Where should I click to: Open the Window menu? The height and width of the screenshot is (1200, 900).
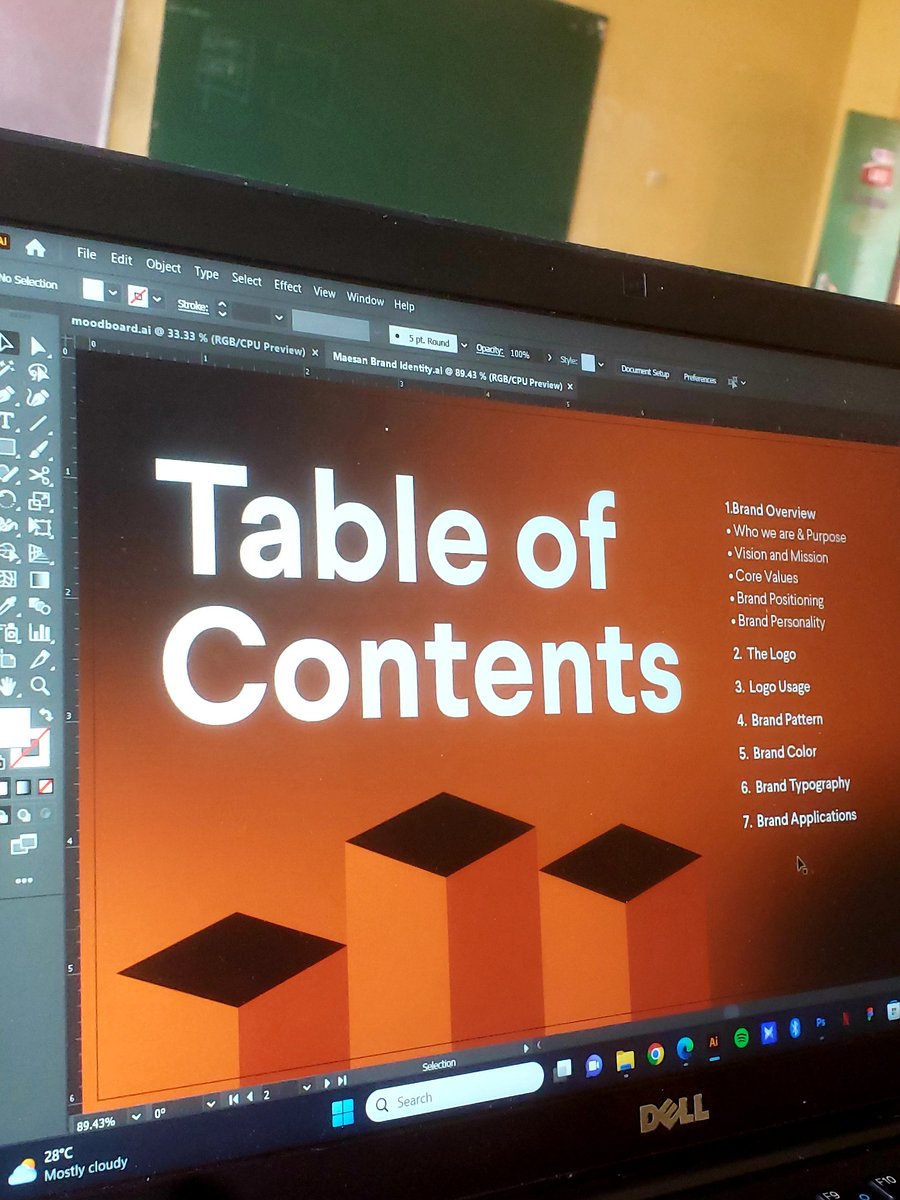click(365, 299)
